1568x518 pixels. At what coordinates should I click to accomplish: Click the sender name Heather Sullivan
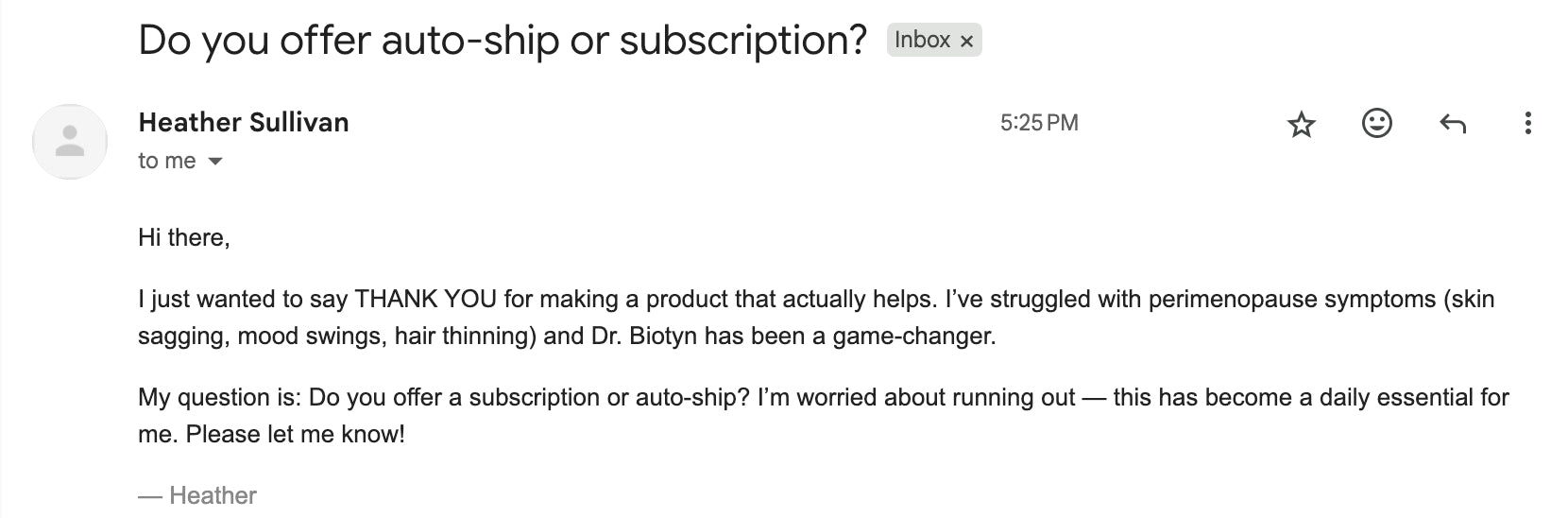[244, 122]
